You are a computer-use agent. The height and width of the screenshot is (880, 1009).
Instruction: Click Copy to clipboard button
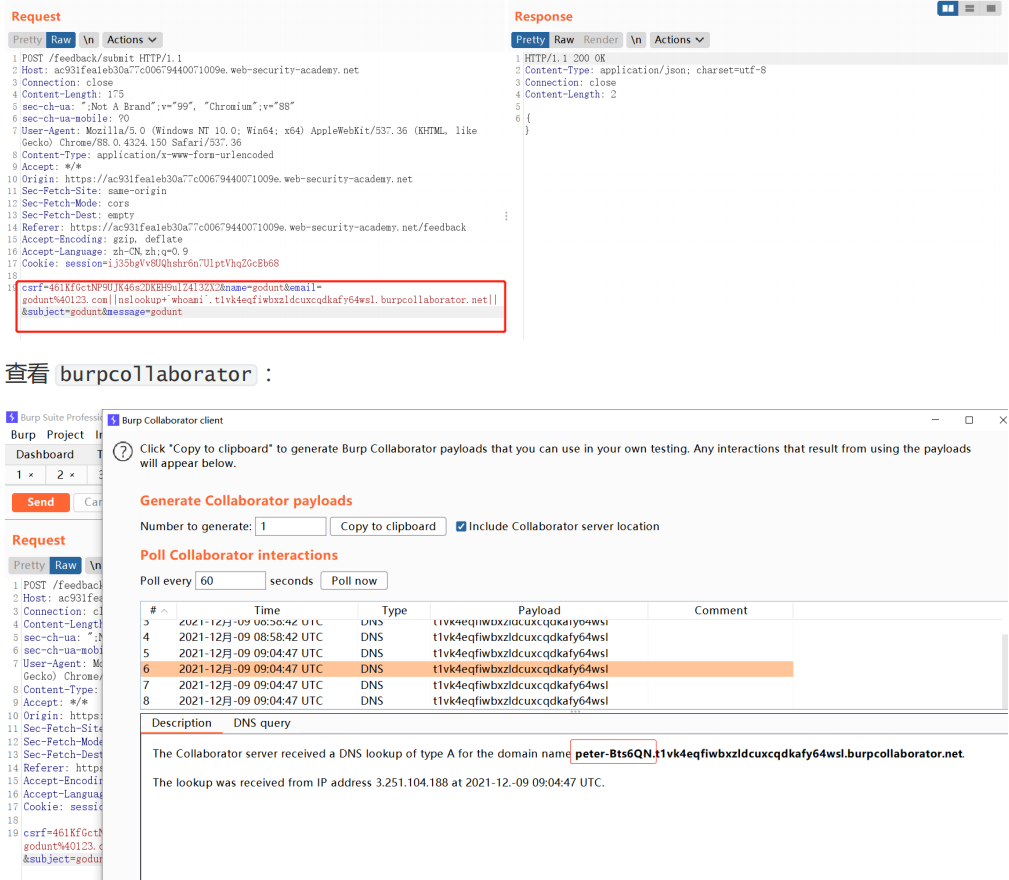[x=388, y=526]
